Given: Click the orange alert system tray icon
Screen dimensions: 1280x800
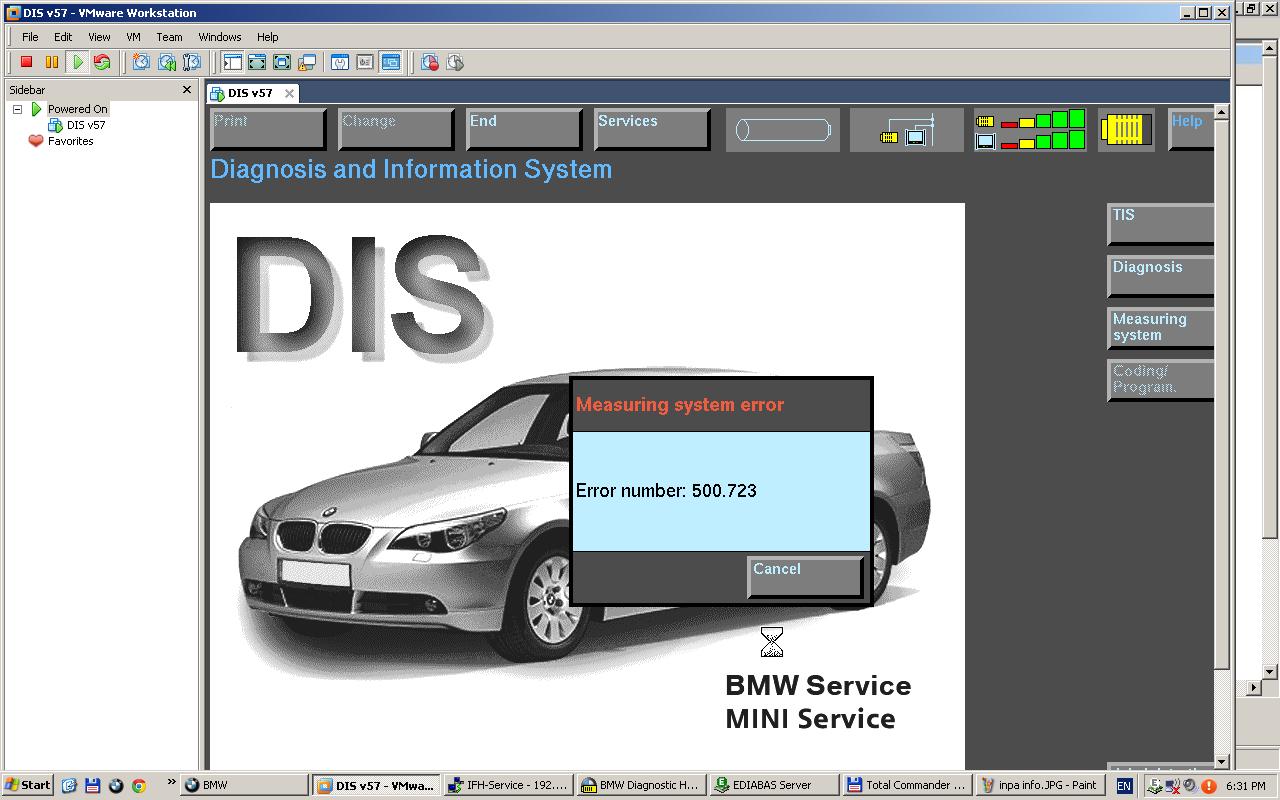Looking at the screenshot, I should pos(1208,786).
